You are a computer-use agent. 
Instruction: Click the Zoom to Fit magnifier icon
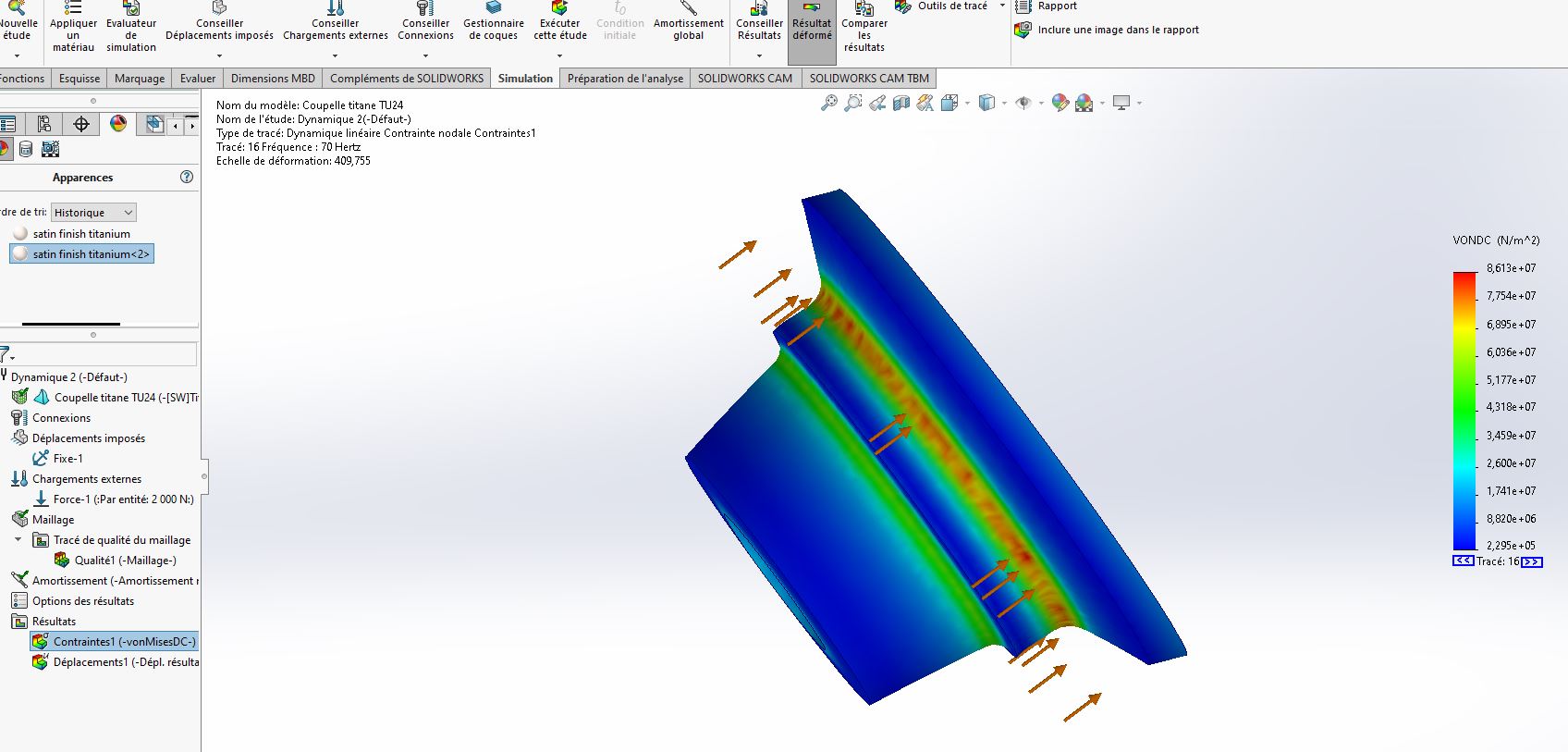tap(829, 103)
